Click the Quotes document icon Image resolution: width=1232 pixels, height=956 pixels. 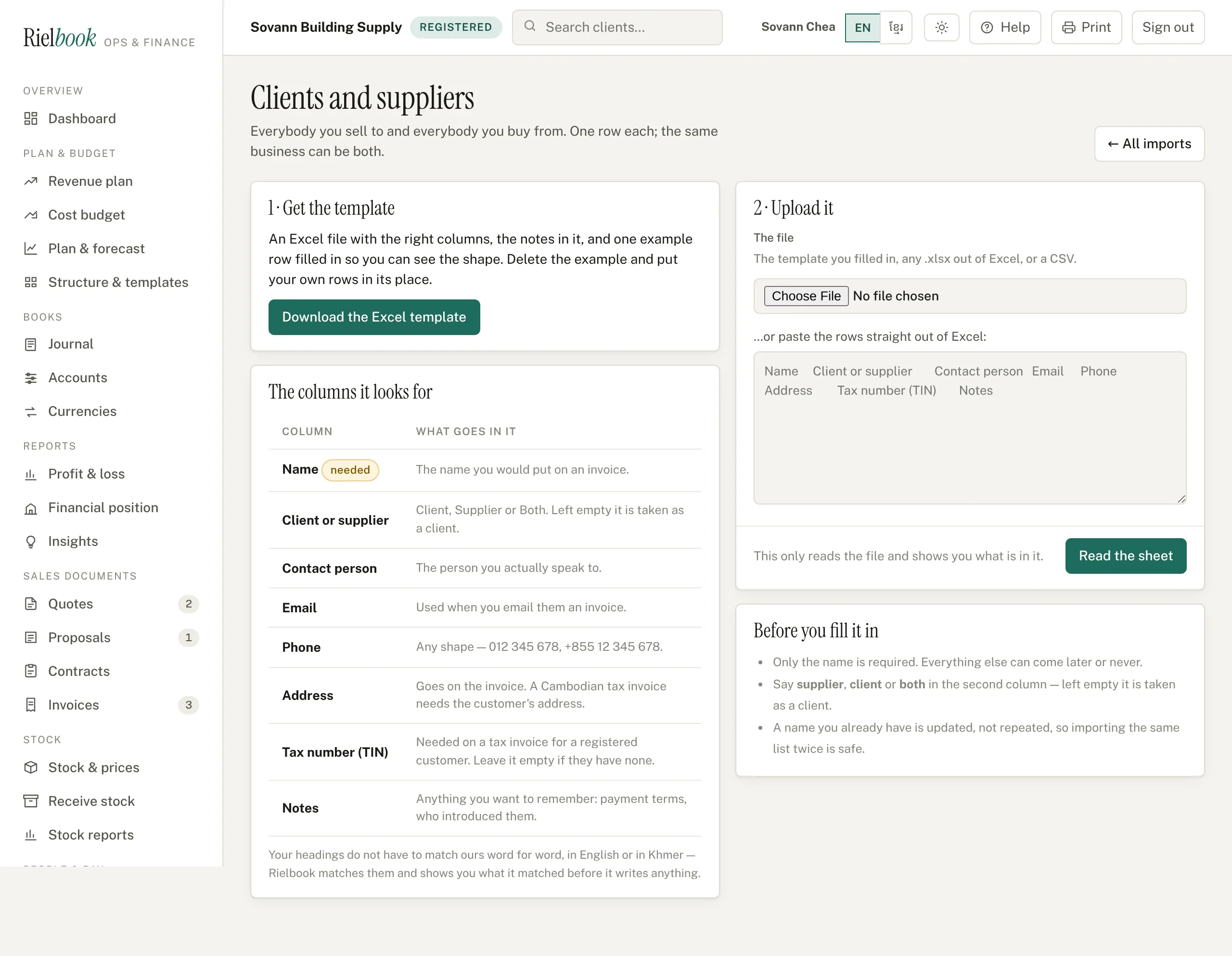coord(30,604)
